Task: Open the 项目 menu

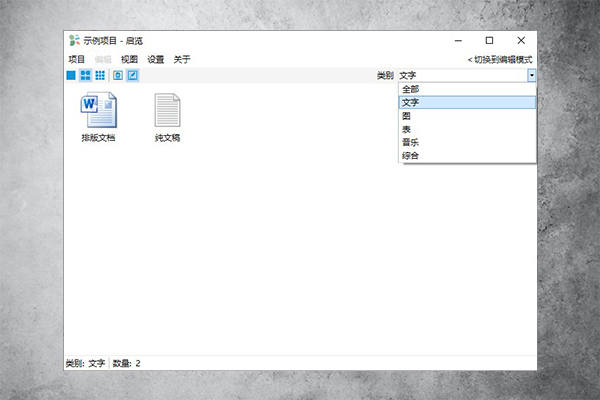Action: (77, 59)
